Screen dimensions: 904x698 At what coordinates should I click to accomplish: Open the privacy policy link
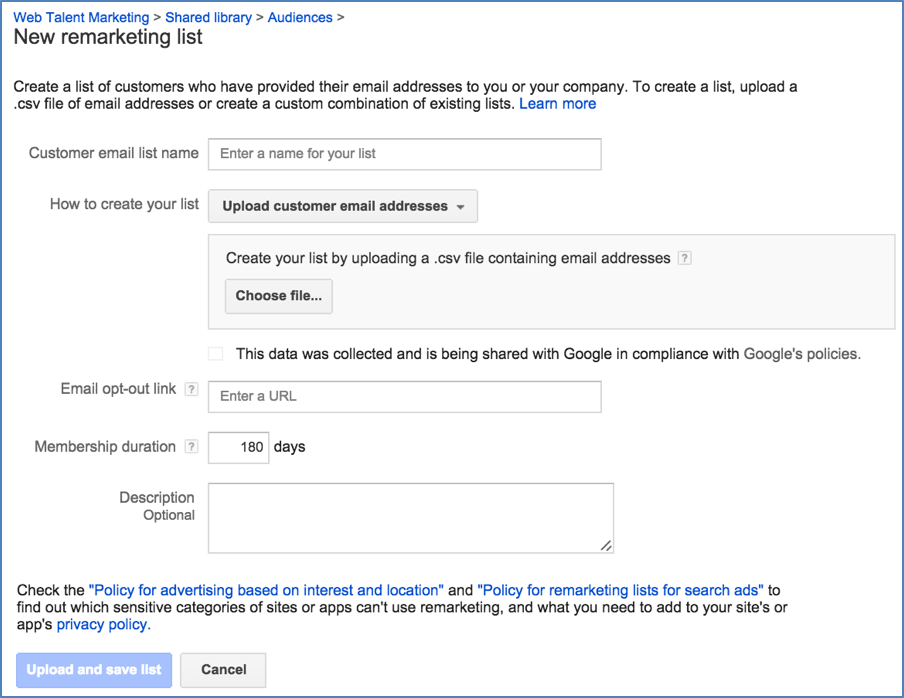[x=103, y=625]
